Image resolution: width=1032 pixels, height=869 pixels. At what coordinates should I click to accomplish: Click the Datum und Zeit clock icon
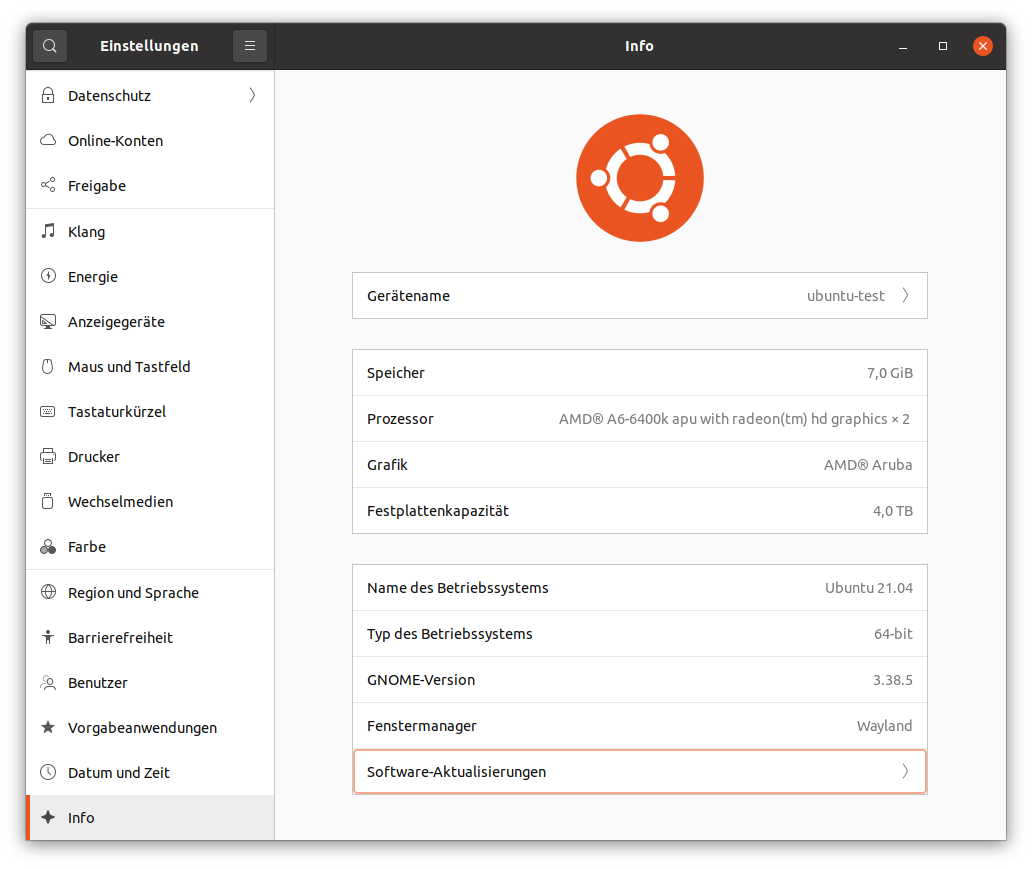click(x=48, y=772)
